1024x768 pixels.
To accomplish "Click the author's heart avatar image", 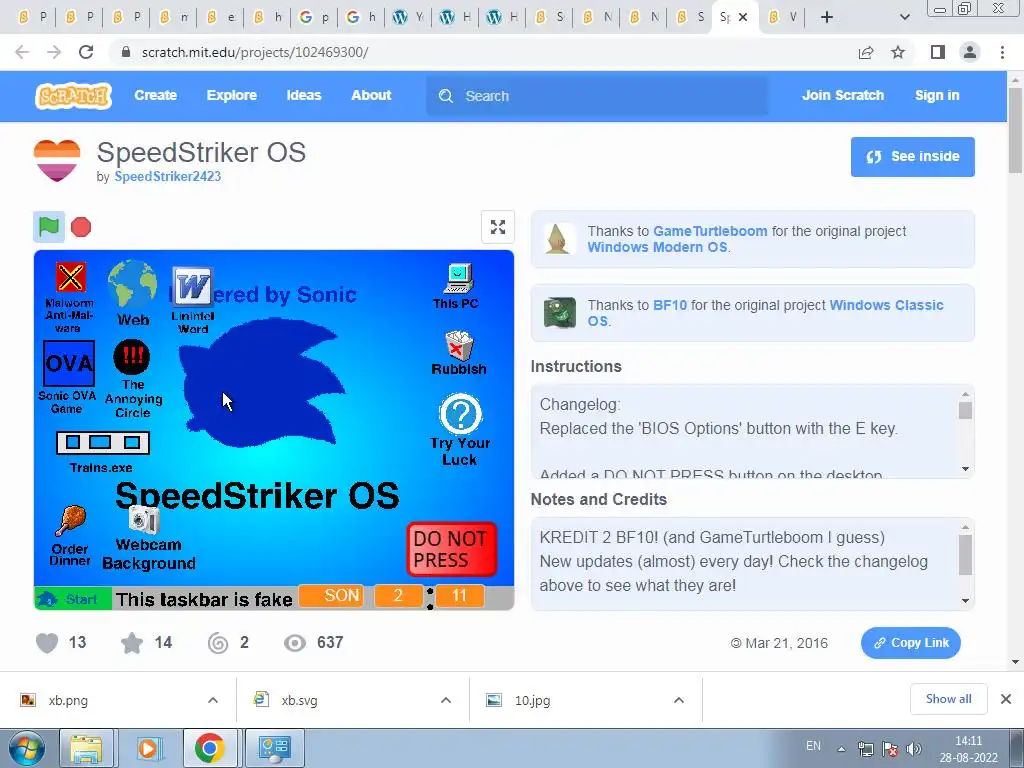I will click(57, 160).
